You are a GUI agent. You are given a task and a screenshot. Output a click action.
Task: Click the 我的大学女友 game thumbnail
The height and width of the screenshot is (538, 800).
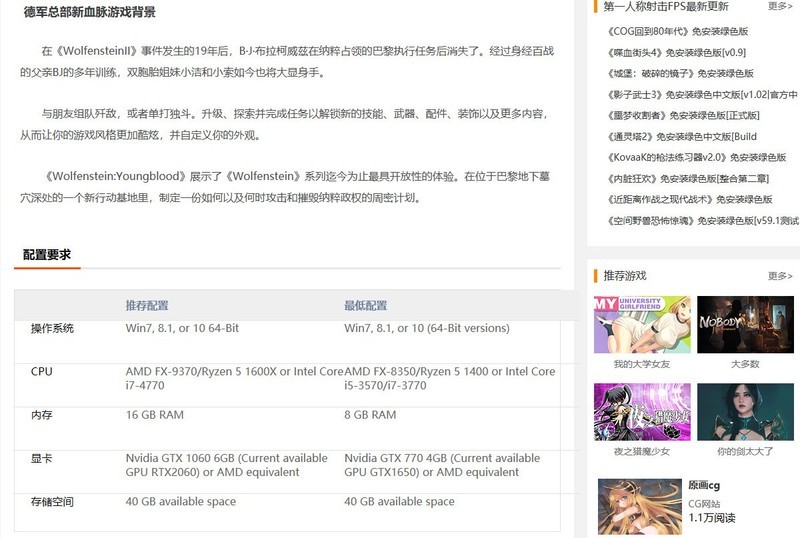642,325
